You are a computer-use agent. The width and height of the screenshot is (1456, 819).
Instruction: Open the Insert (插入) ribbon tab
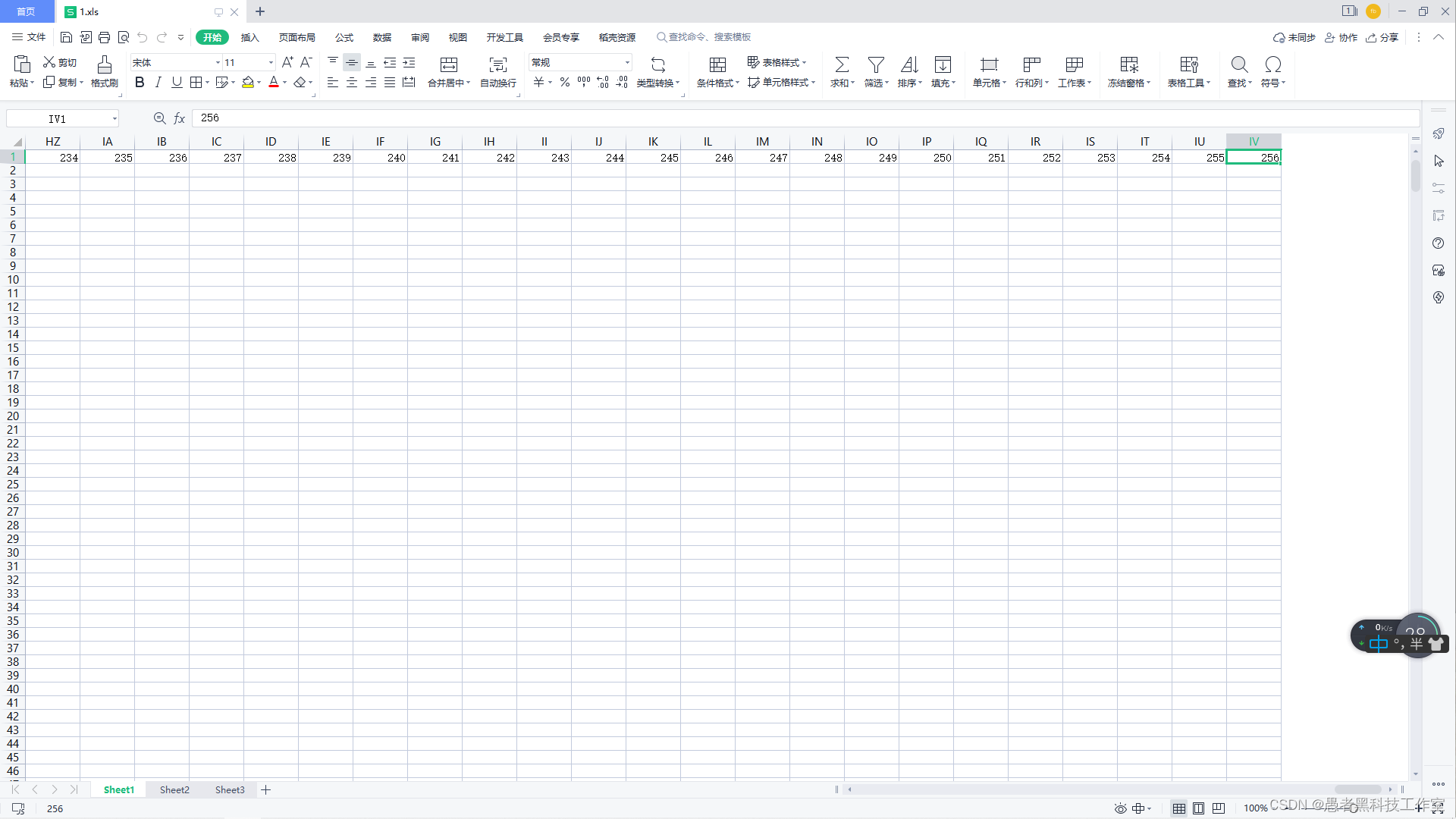point(249,37)
